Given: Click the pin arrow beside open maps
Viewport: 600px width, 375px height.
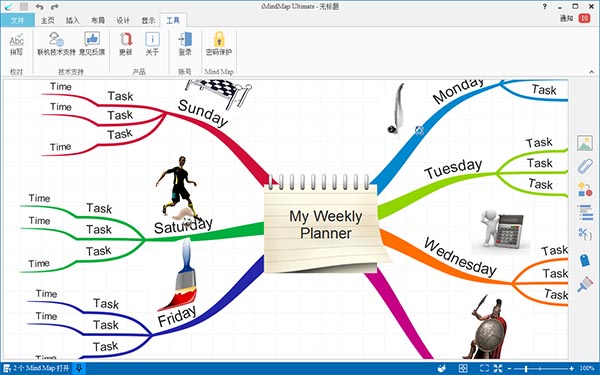Looking at the screenshot, I should (79, 368).
